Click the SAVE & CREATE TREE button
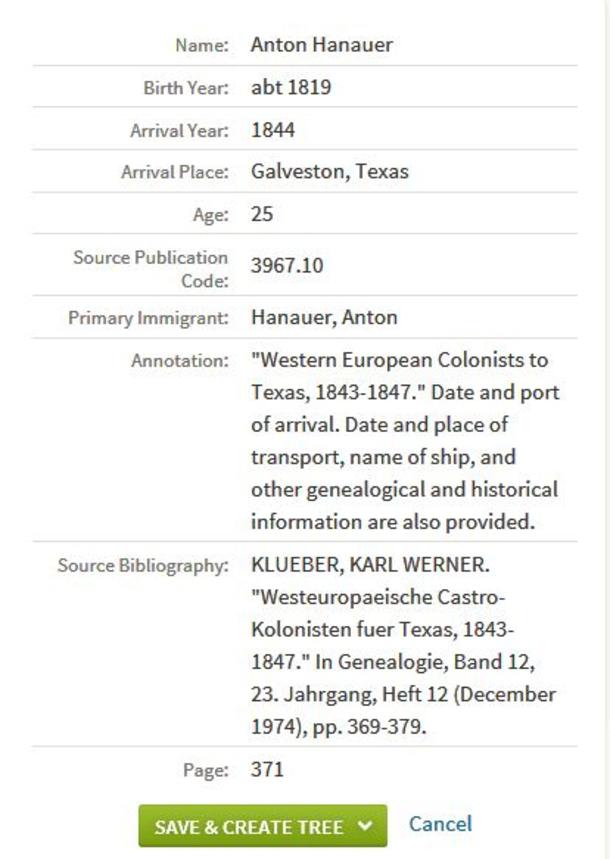This screenshot has height=859, width=610. [x=248, y=827]
